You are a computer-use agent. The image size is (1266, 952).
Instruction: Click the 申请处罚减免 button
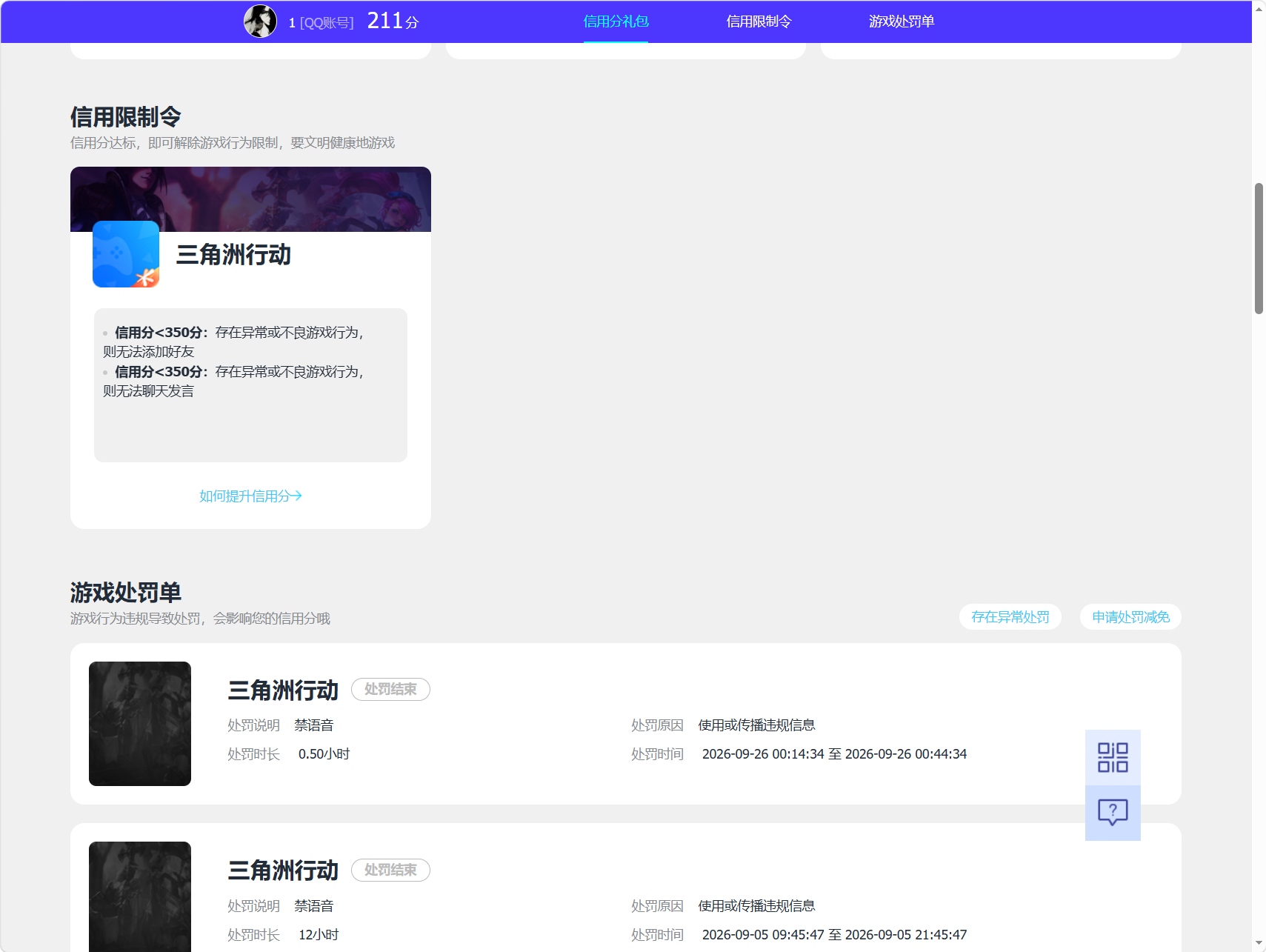[1130, 617]
